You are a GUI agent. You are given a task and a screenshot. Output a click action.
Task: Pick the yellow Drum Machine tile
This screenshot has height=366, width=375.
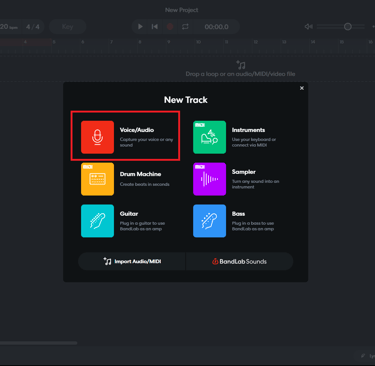[97, 179]
